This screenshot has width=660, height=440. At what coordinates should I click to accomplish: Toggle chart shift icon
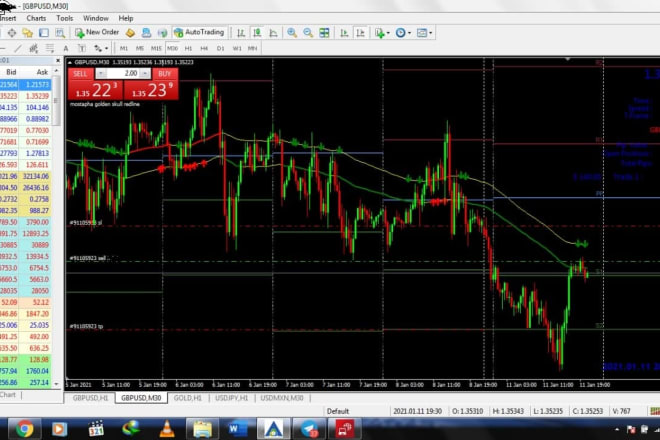tap(361, 33)
